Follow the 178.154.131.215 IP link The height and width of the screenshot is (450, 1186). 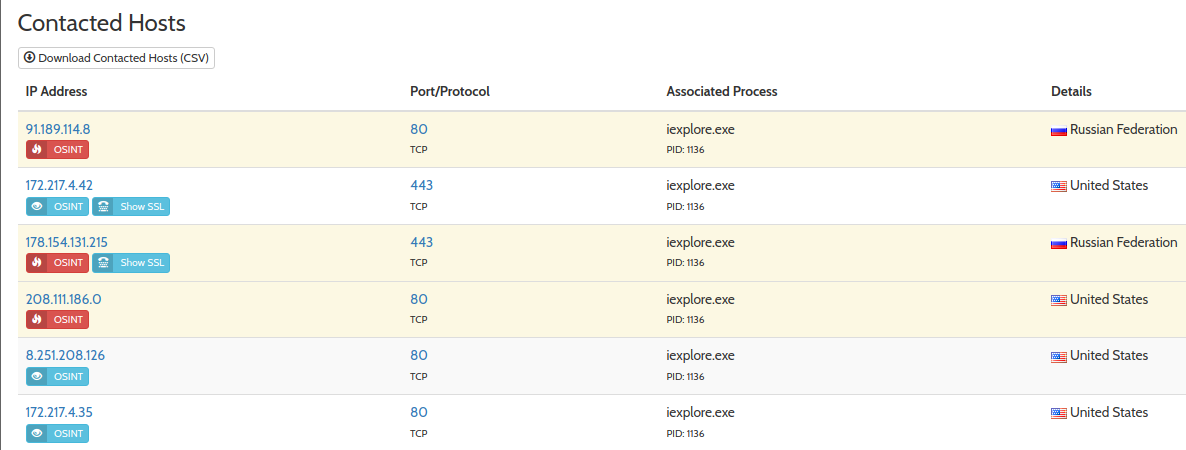pyautogui.click(x=66, y=242)
